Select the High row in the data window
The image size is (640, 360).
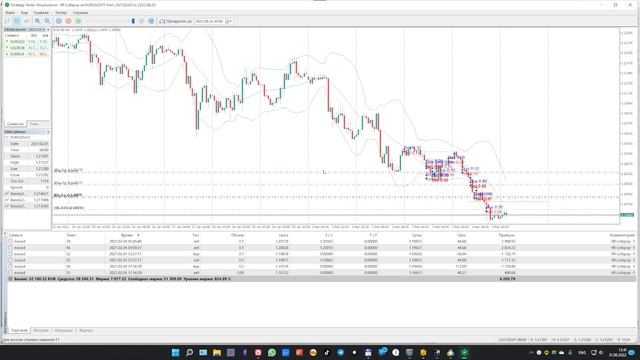pos(27,162)
